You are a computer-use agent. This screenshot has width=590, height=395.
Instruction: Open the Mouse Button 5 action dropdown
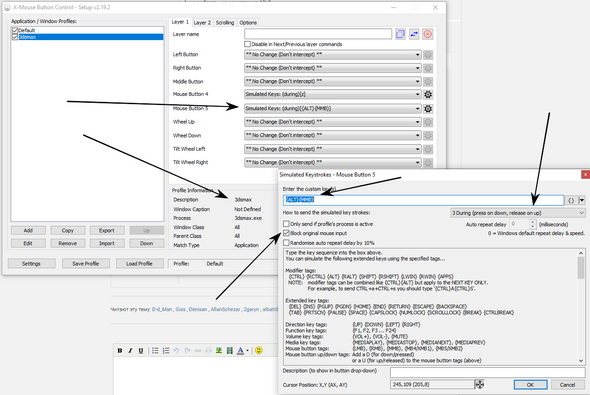332,109
